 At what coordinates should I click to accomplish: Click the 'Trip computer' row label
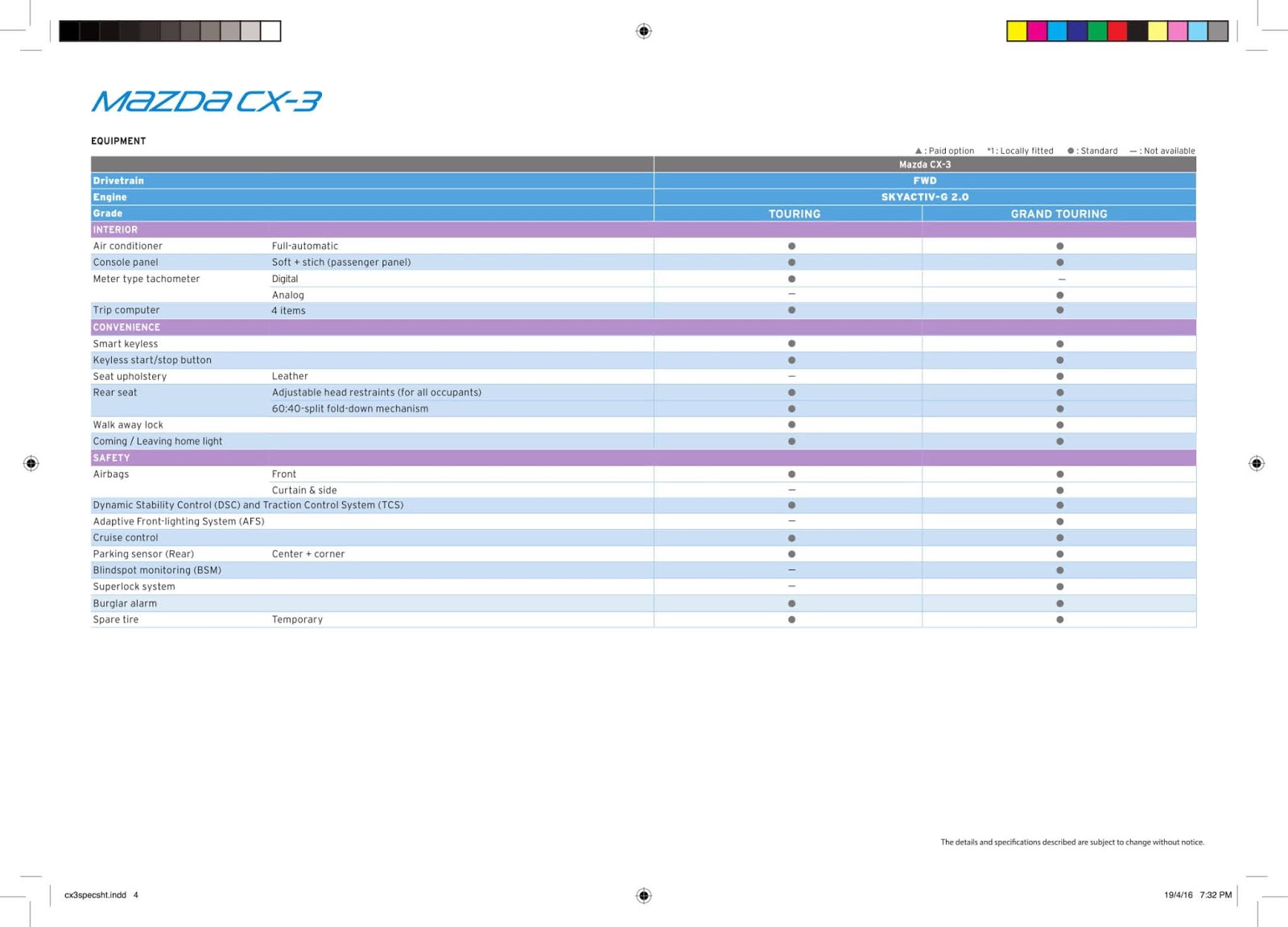pyautogui.click(x=126, y=310)
